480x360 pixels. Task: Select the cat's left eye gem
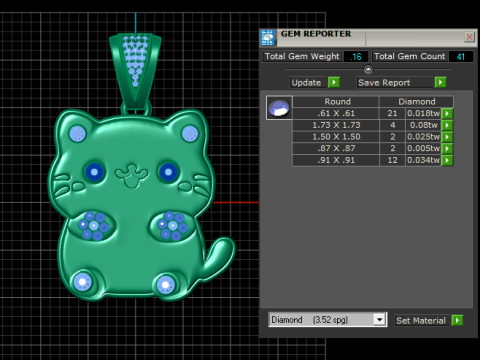tap(95, 172)
